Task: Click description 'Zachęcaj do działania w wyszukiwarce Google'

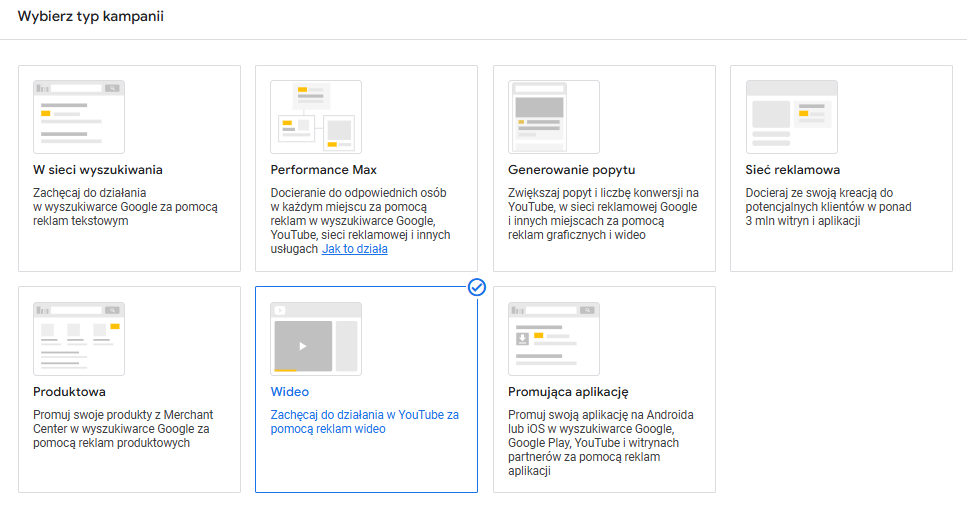Action: click(125, 207)
